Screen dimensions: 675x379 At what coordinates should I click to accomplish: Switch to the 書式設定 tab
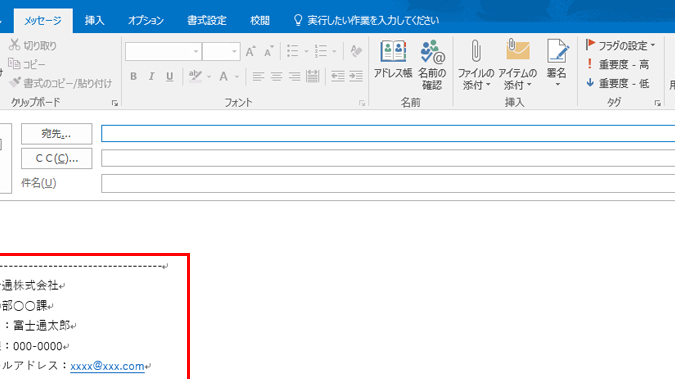coord(207,21)
